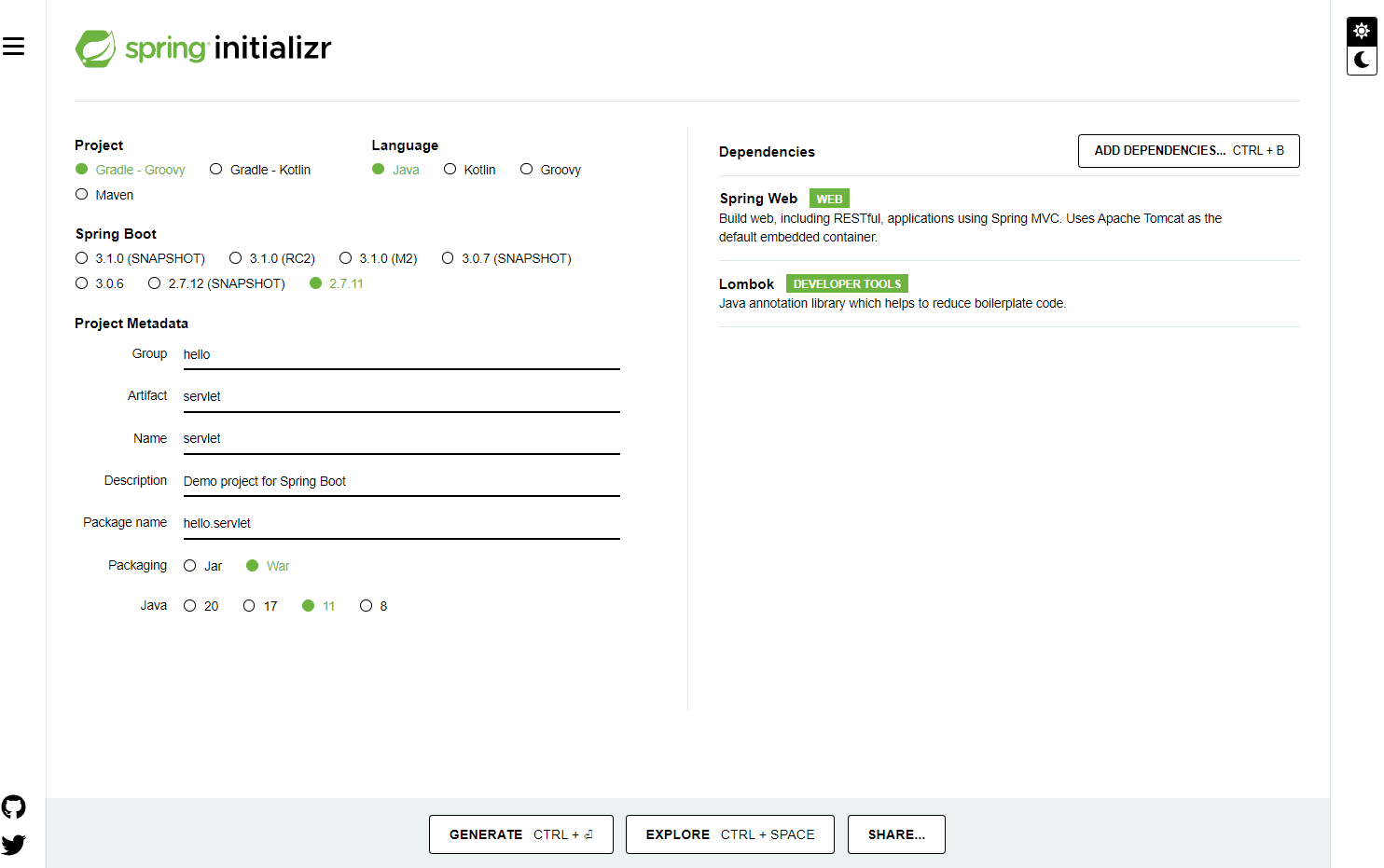Select Java version 17
Image resolution: width=1384 pixels, height=868 pixels.
[x=260, y=606]
